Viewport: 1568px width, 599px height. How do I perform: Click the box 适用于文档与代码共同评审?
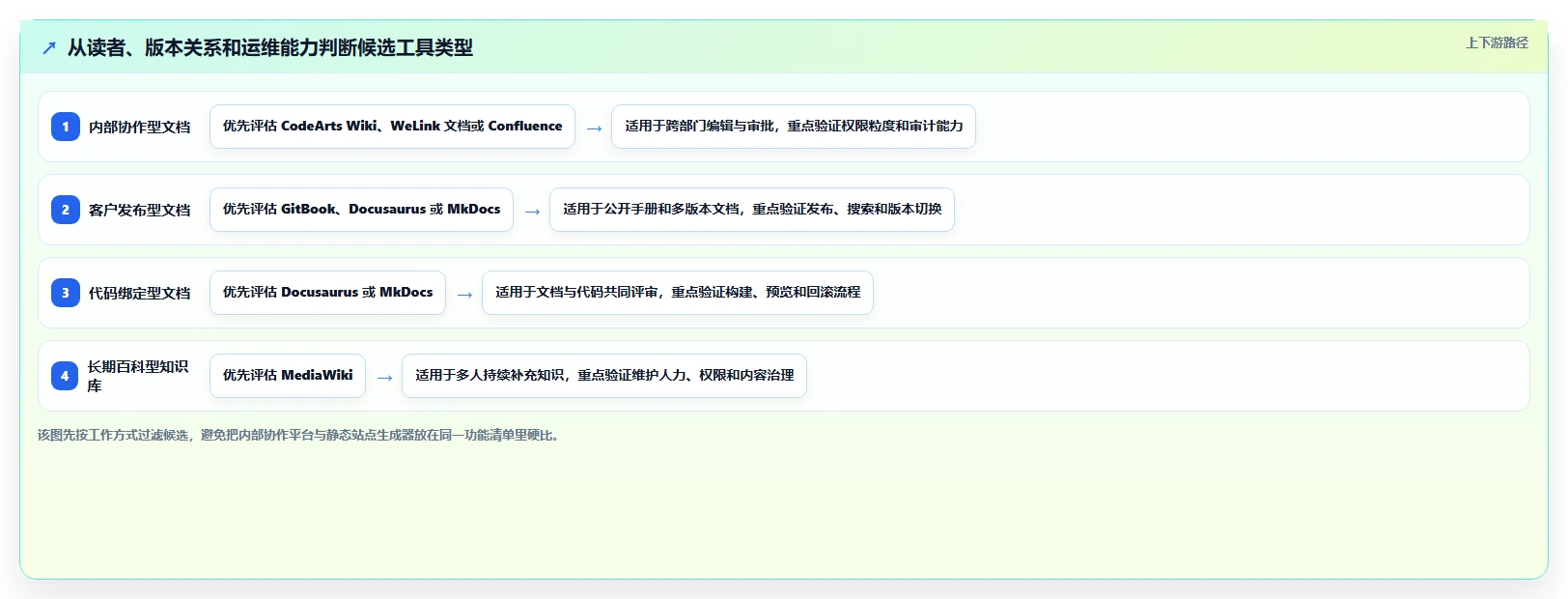click(678, 293)
